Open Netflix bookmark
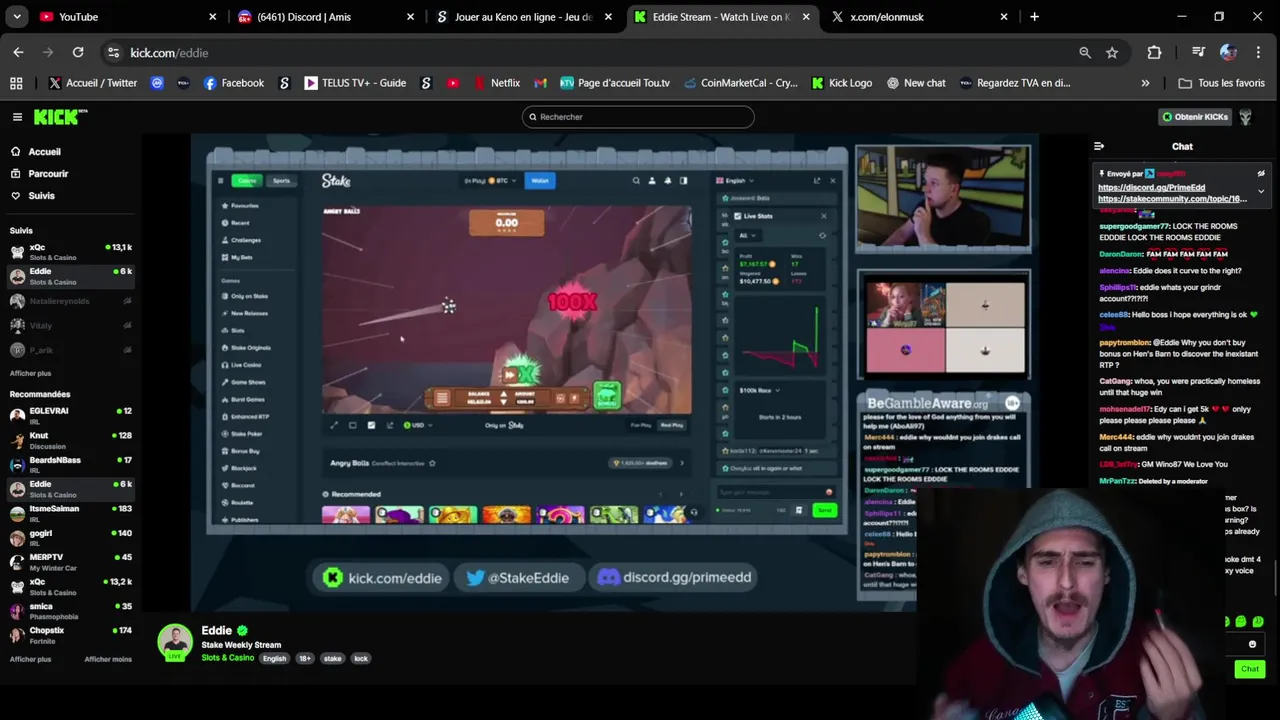 (x=497, y=83)
